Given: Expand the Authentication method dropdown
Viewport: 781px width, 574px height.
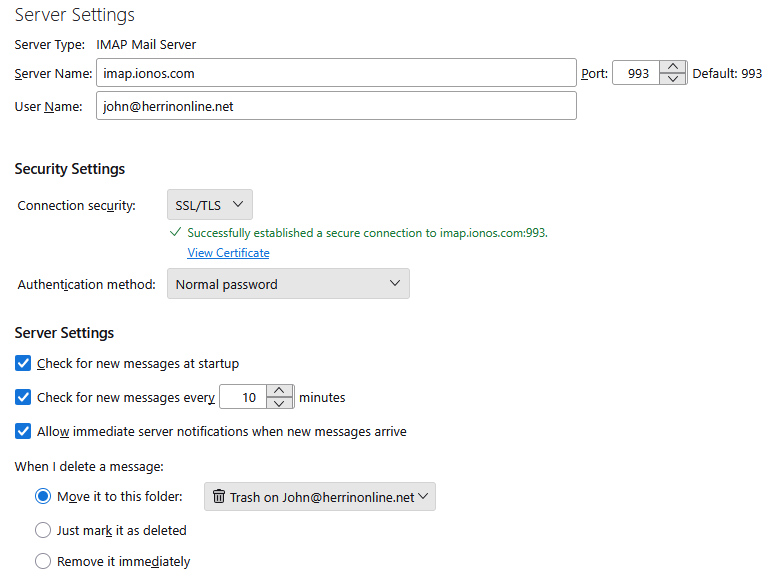Looking at the screenshot, I should pos(288,284).
